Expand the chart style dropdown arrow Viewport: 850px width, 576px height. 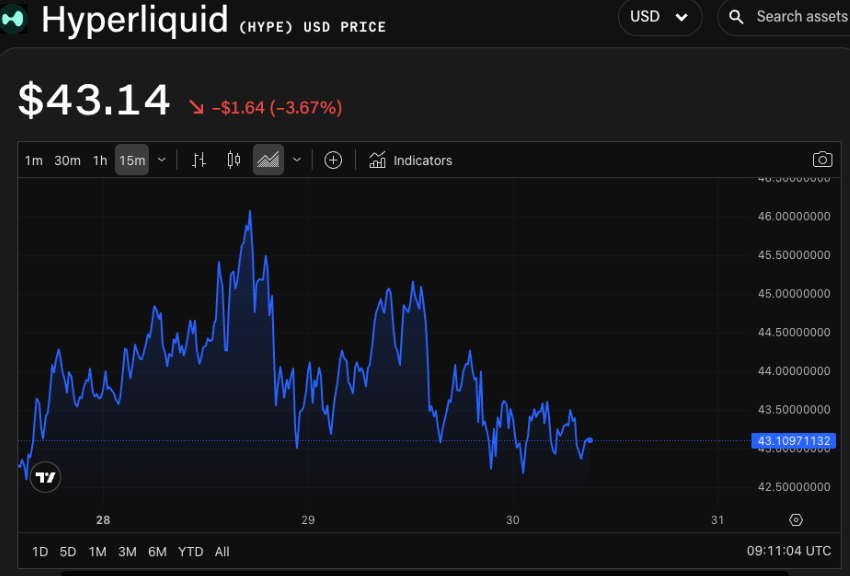297,160
